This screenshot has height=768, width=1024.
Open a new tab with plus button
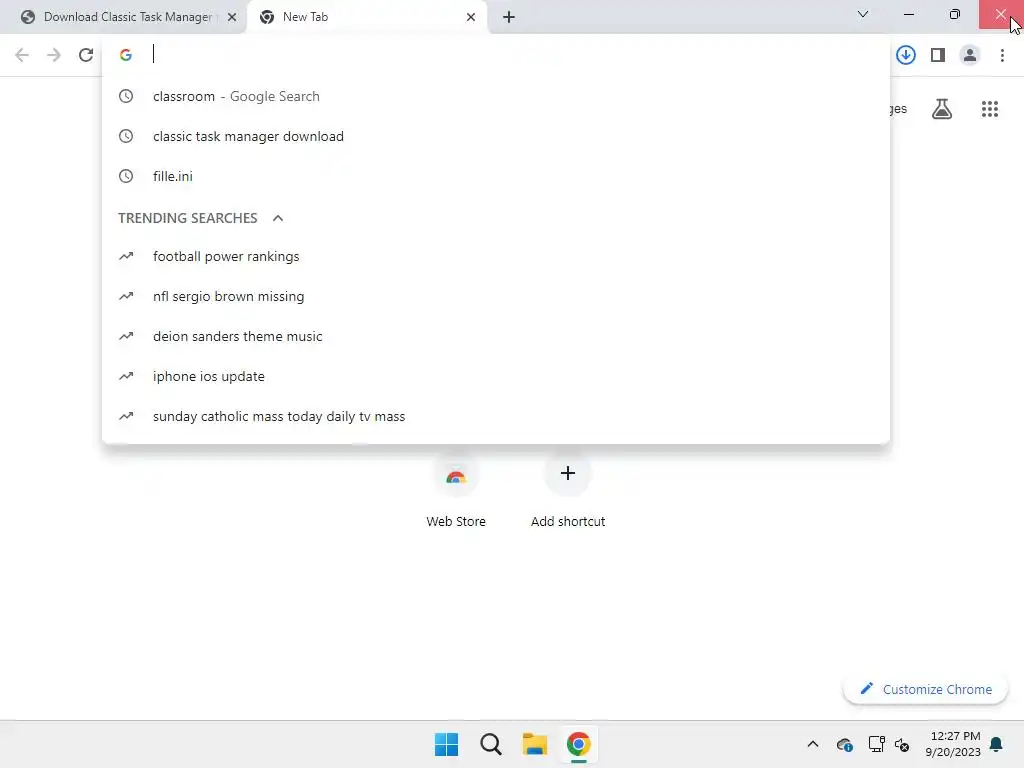coord(509,18)
